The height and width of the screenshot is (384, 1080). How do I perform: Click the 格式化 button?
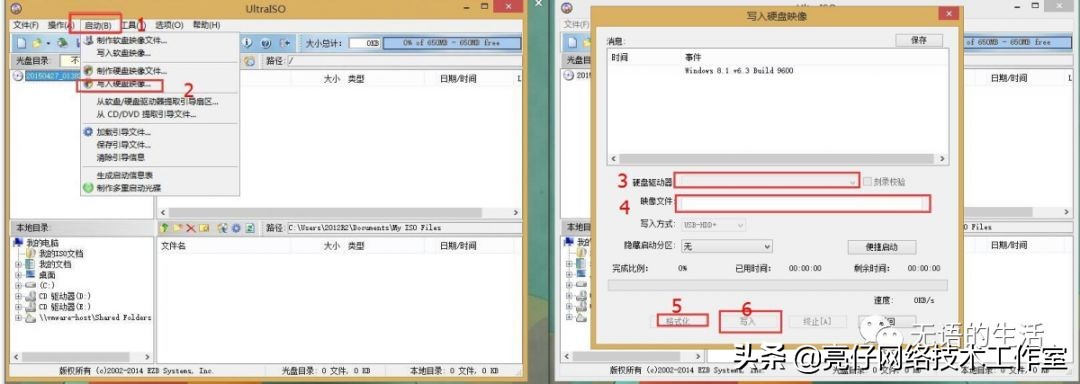679,321
